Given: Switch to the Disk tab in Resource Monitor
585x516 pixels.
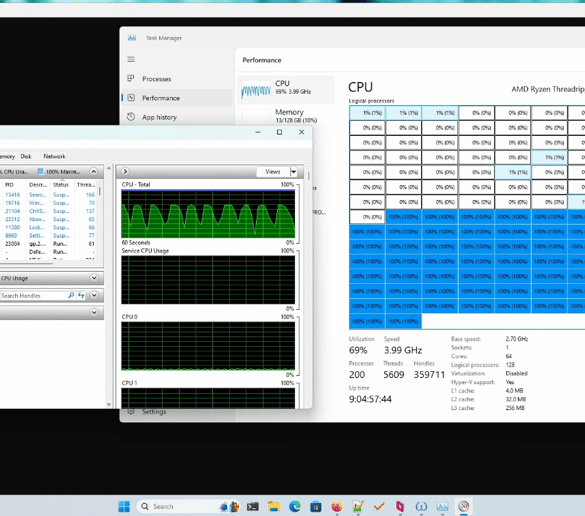Looking at the screenshot, I should (26, 156).
